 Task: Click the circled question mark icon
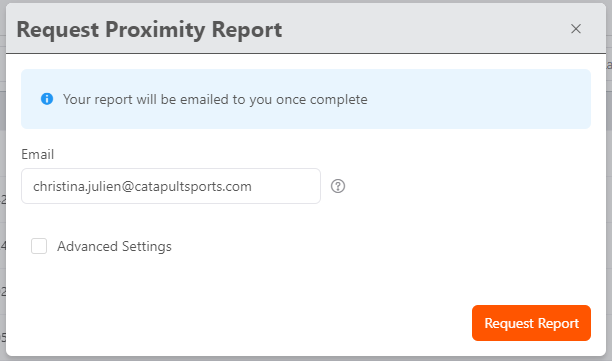338,186
